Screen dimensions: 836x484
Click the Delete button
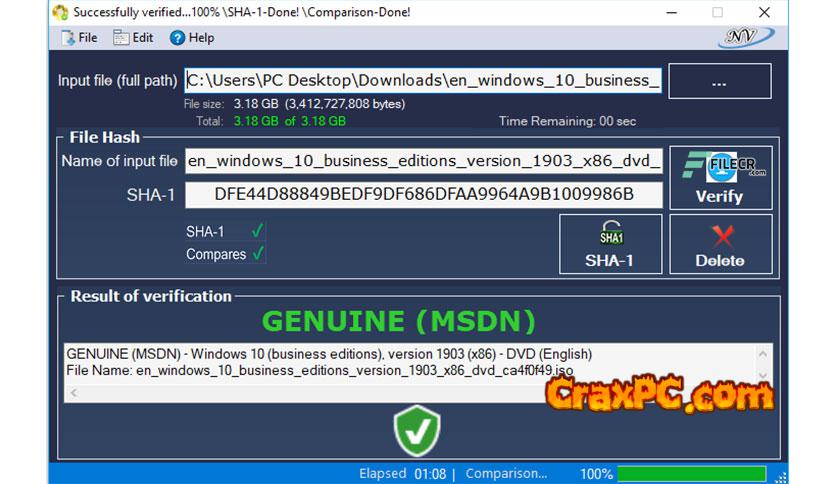pos(720,244)
